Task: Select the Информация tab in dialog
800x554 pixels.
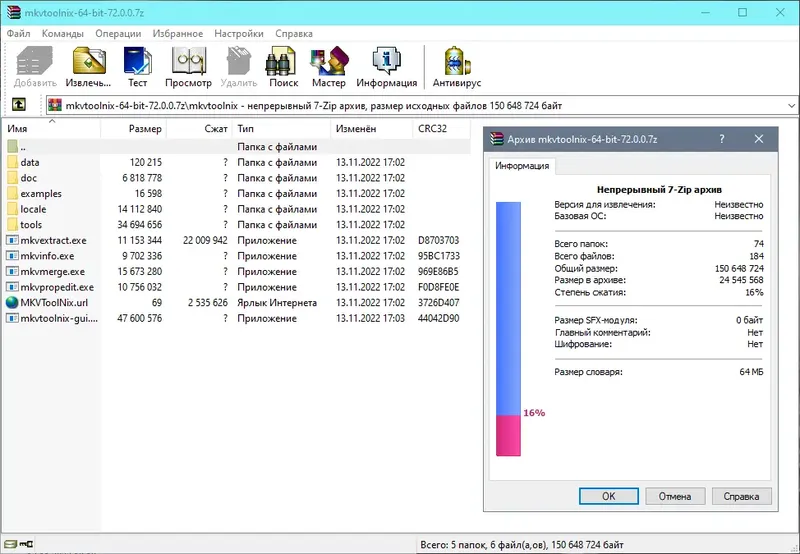Action: [x=522, y=166]
